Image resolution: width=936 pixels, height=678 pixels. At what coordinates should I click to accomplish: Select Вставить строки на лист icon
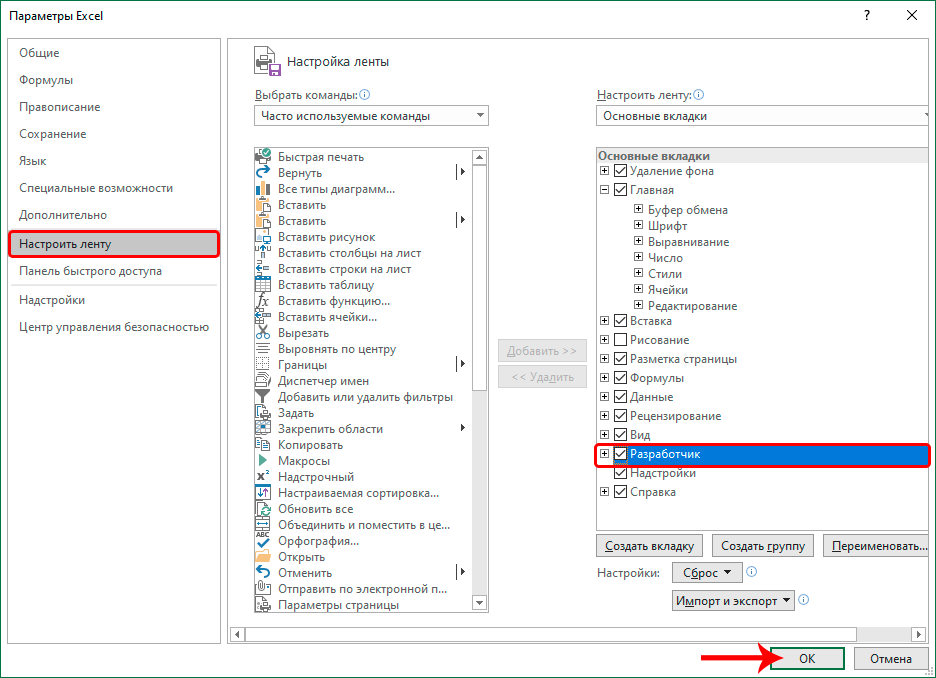pyautogui.click(x=263, y=269)
